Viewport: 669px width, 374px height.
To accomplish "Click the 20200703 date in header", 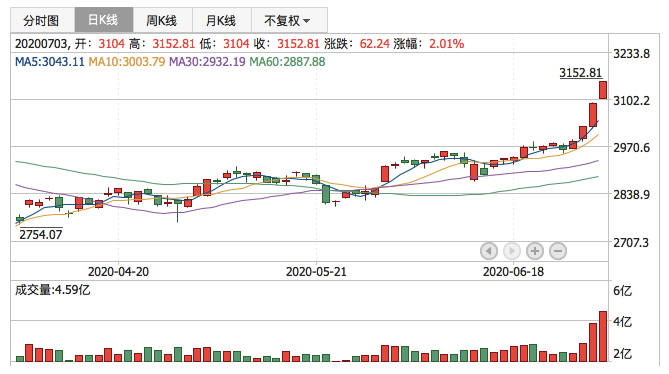I will click(x=41, y=43).
